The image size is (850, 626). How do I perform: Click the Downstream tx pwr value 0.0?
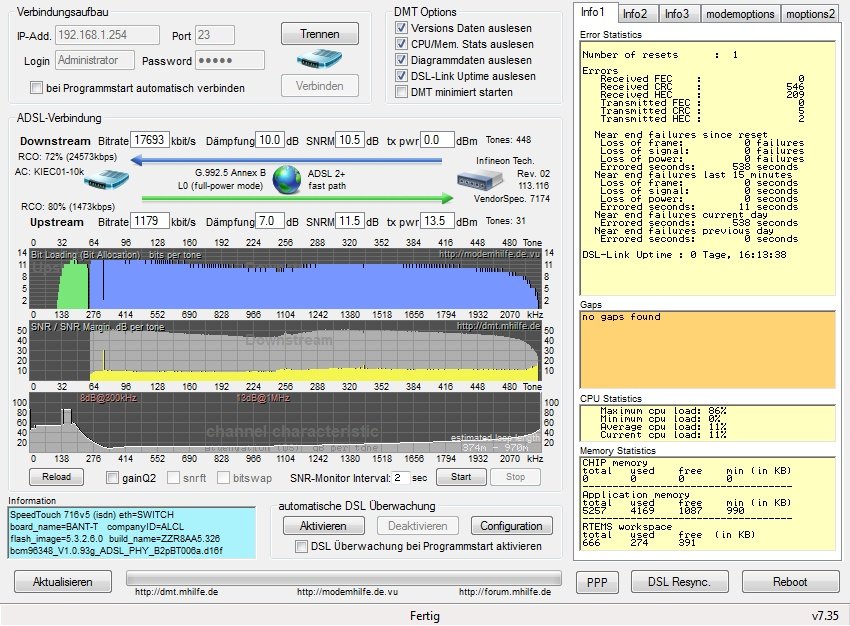pos(437,140)
